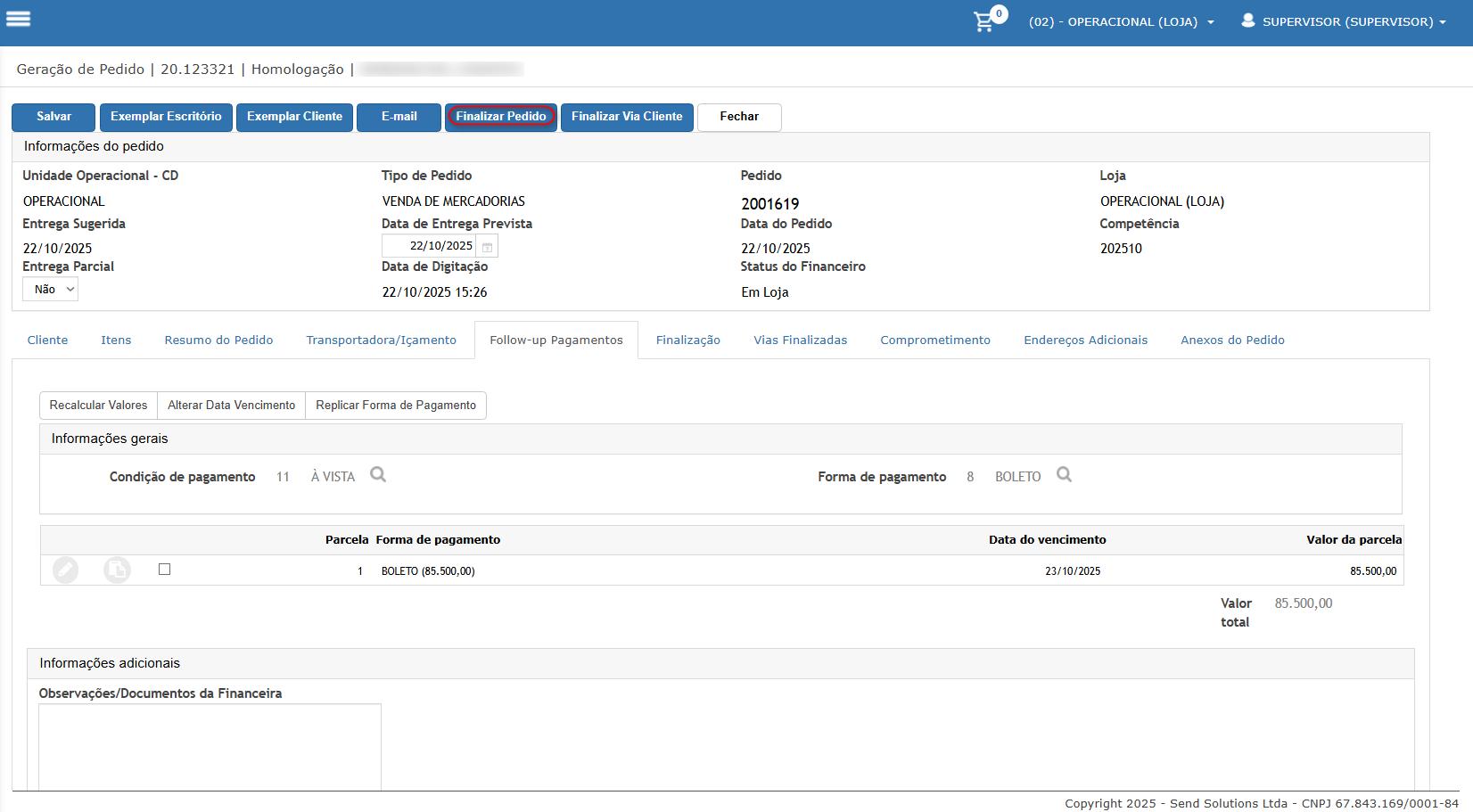Open the Finalização tab

(687, 340)
